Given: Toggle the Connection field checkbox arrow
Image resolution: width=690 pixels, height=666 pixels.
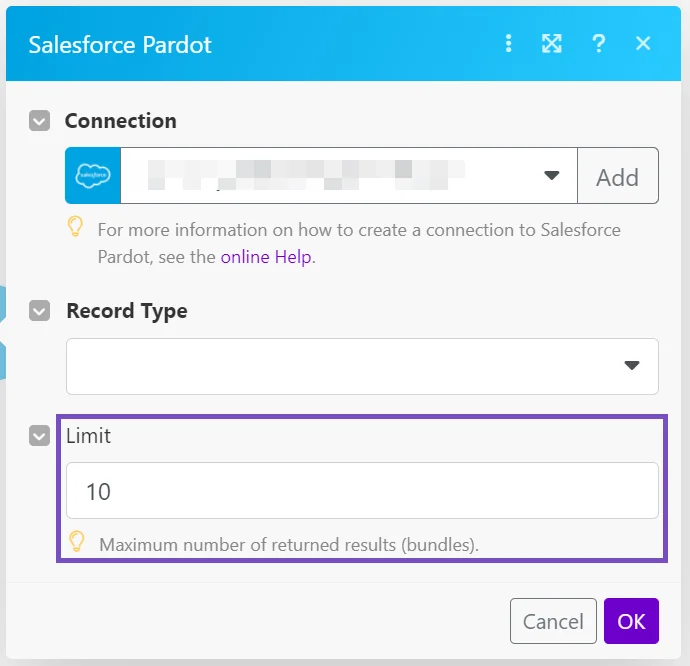Looking at the screenshot, I should [x=40, y=121].
